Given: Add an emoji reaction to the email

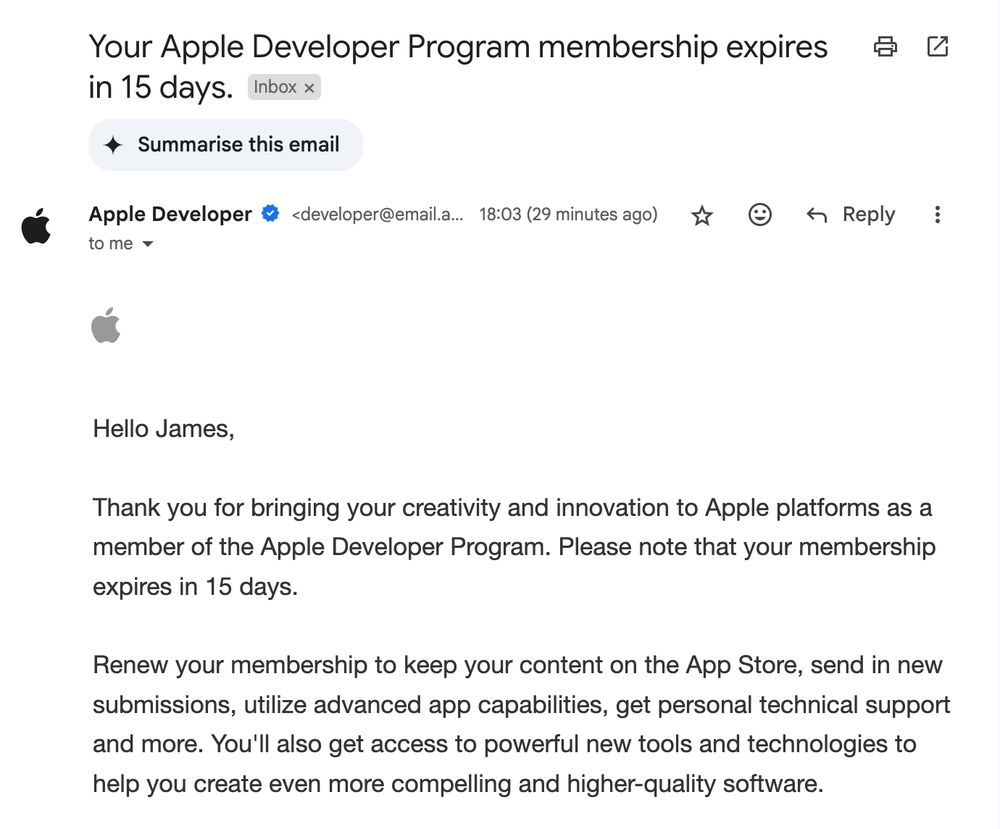Looking at the screenshot, I should [x=760, y=215].
